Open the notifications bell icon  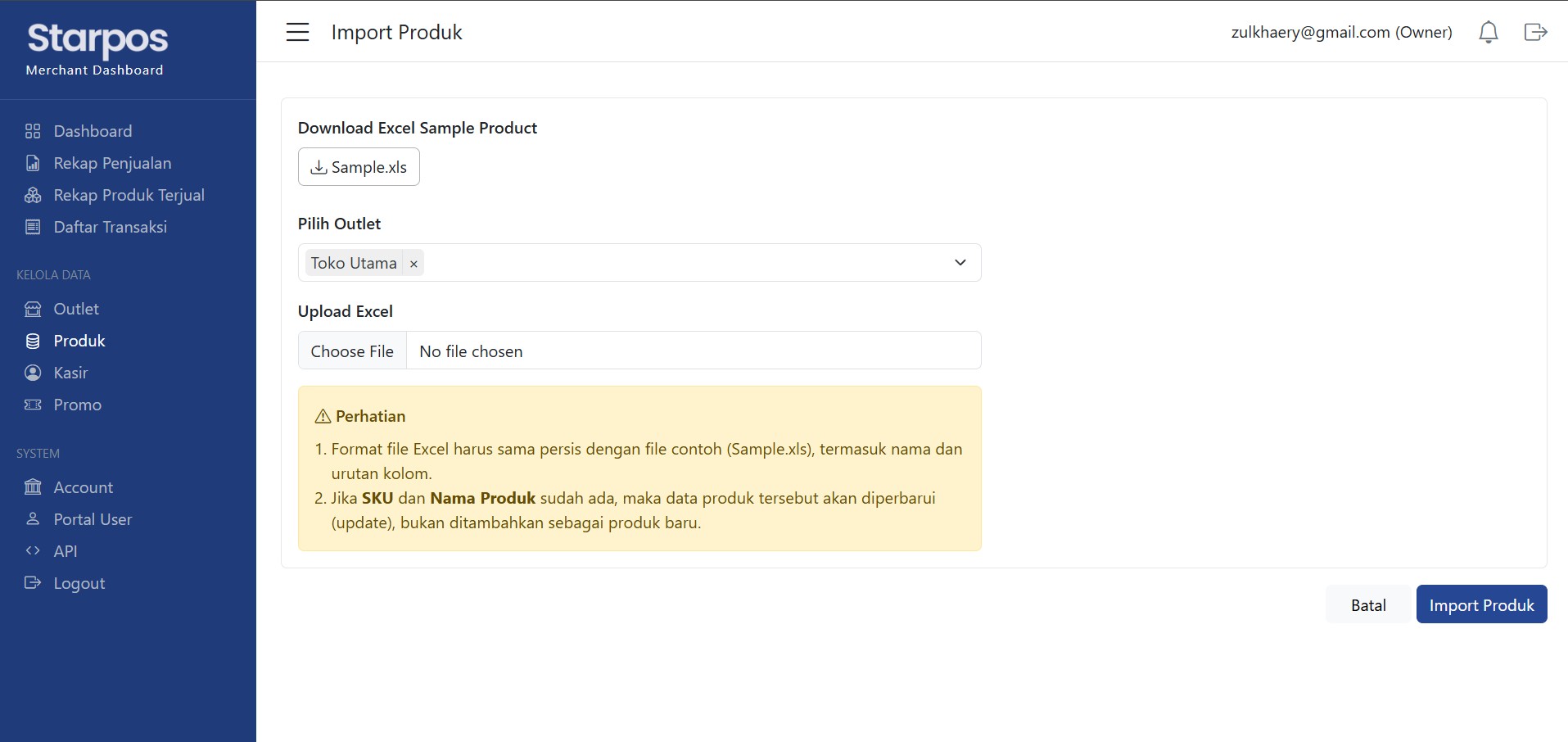click(1489, 32)
